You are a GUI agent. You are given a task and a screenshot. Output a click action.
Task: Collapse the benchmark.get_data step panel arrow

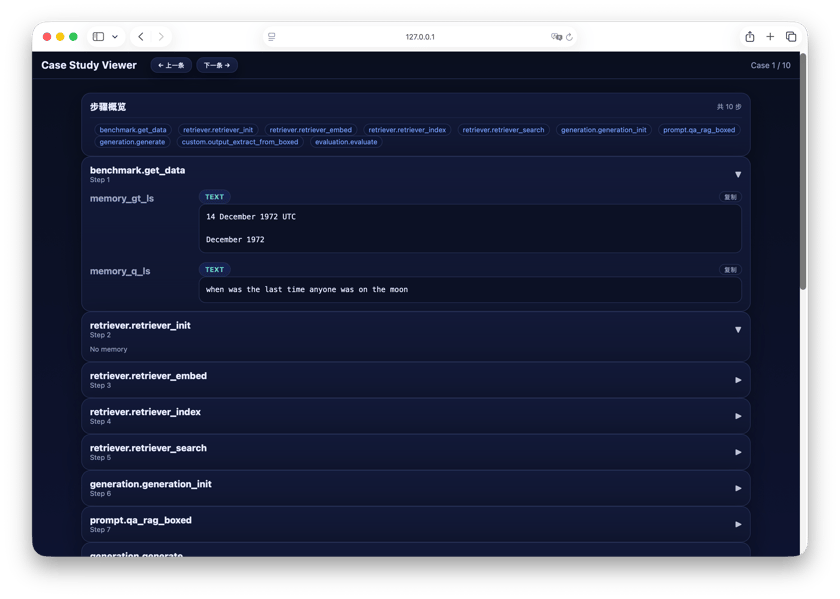tap(738, 175)
